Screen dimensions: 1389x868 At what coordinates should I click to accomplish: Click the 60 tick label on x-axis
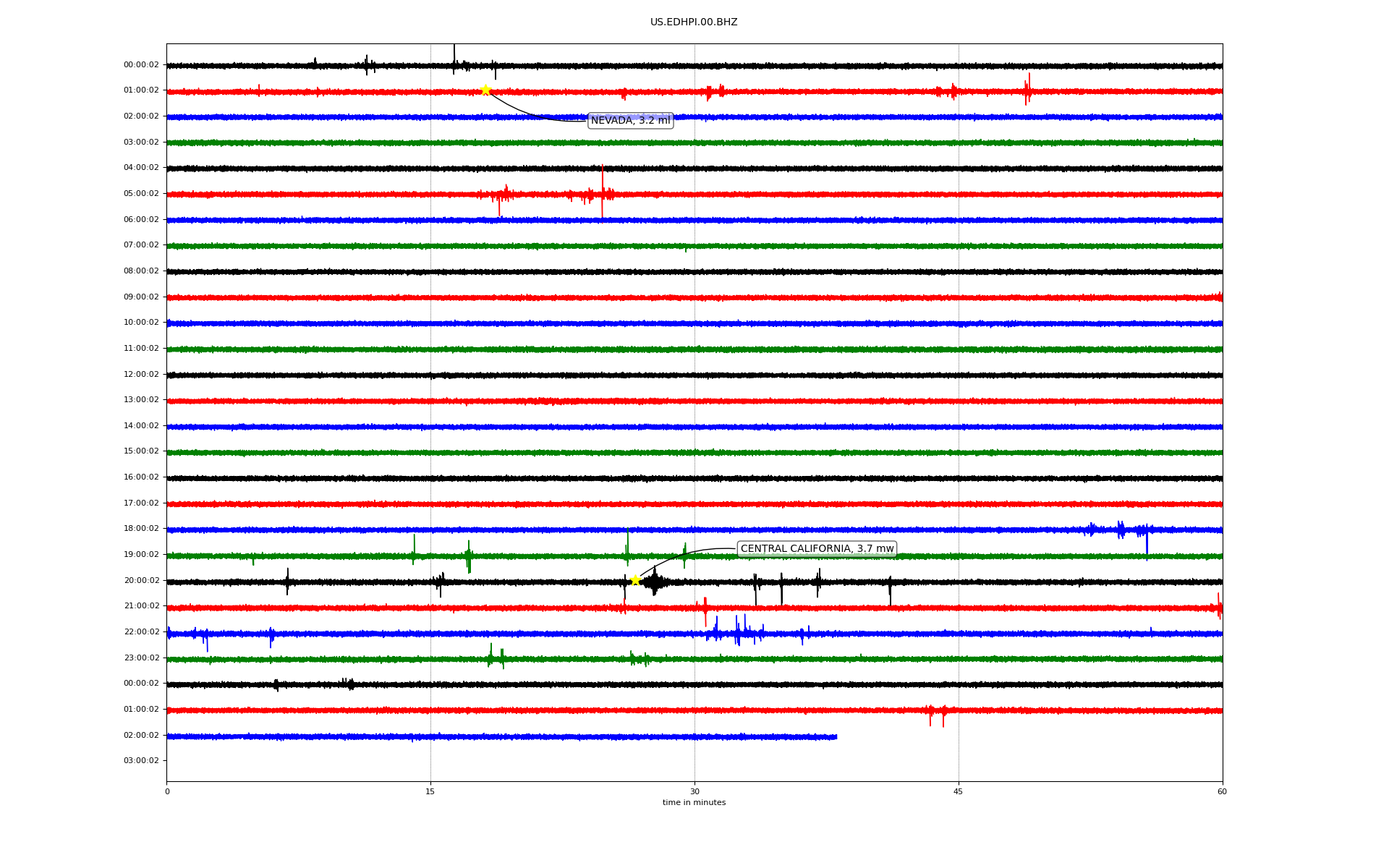point(1222,791)
